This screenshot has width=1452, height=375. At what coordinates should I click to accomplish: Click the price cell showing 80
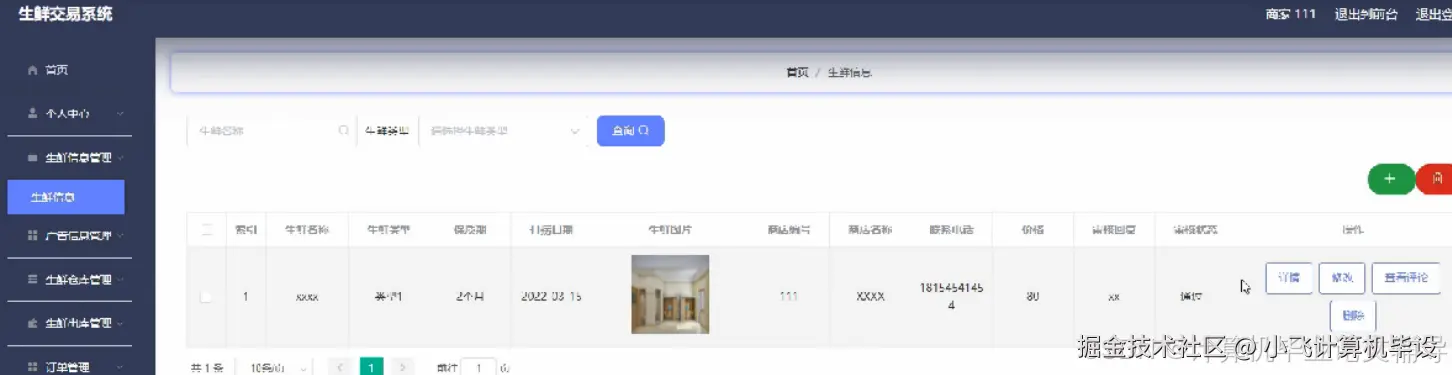[1032, 297]
